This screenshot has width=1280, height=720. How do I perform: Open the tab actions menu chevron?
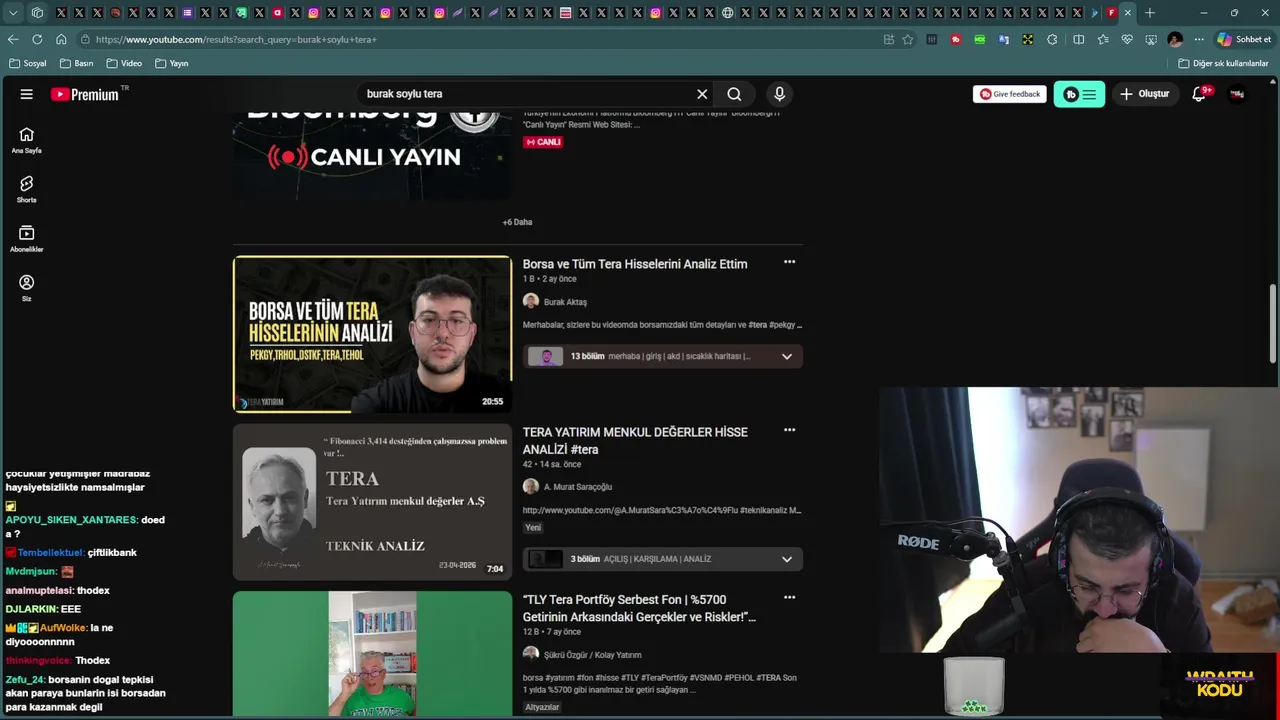(13, 13)
